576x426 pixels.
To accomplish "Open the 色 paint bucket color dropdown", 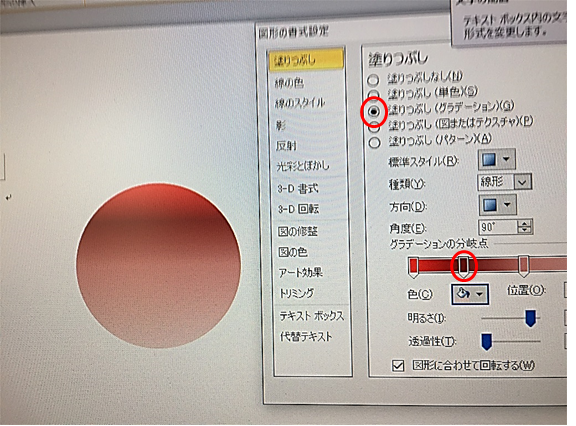I will click(470, 294).
